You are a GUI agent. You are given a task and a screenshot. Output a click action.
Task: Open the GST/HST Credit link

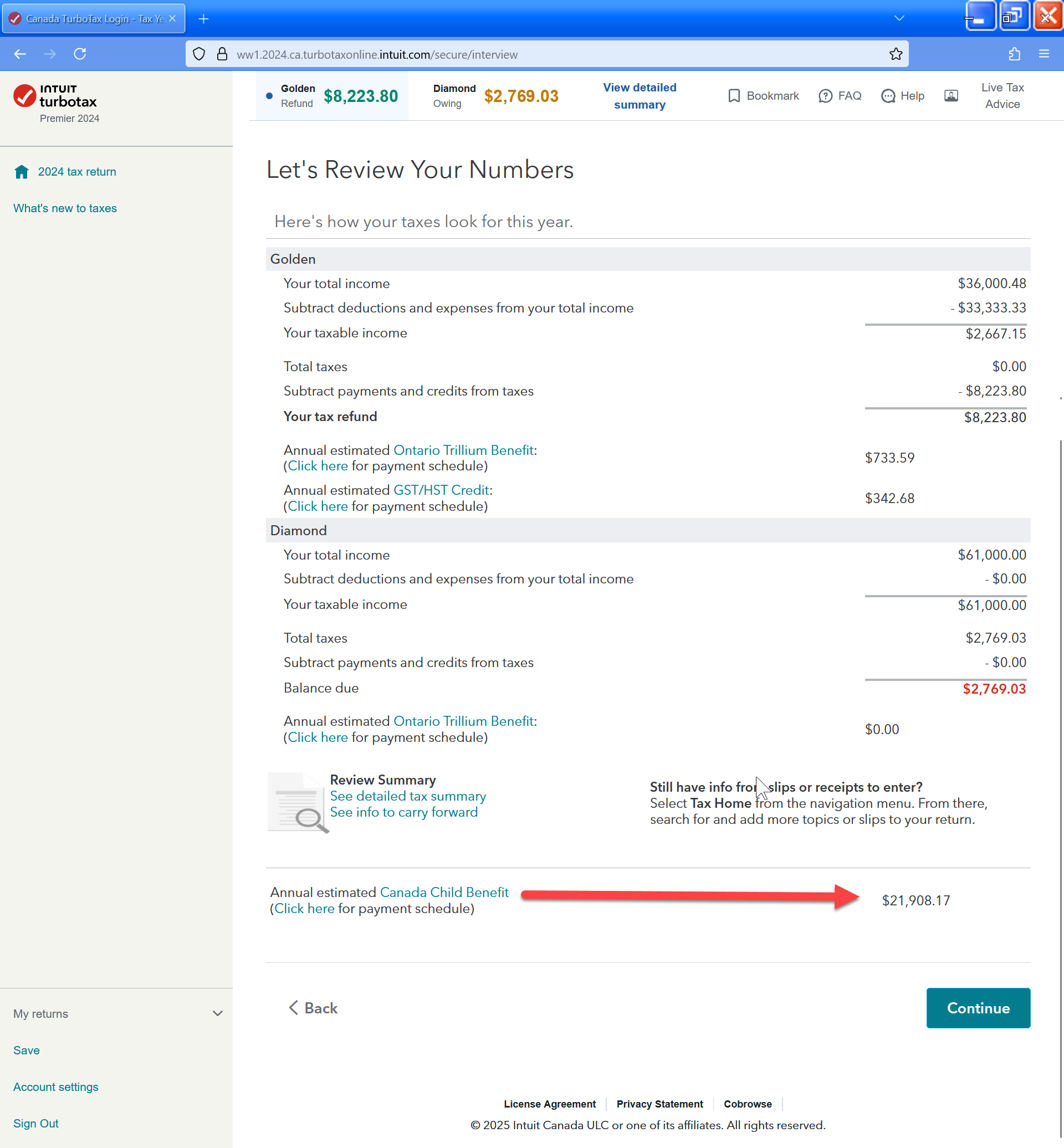pos(442,490)
